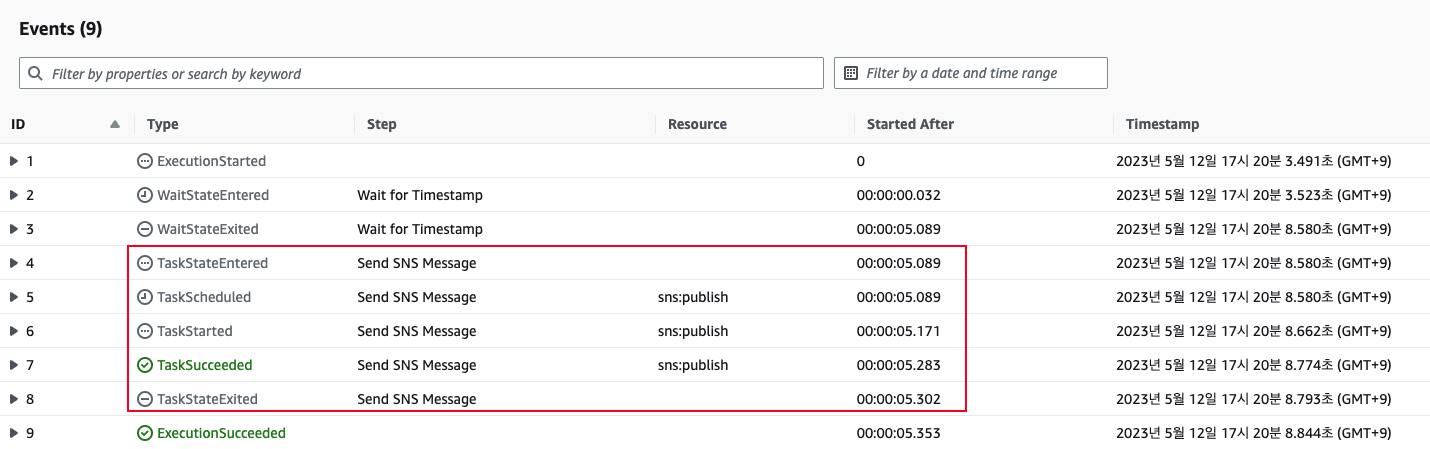
Task: Expand event row 5 TaskScheduled
Action: (14, 297)
